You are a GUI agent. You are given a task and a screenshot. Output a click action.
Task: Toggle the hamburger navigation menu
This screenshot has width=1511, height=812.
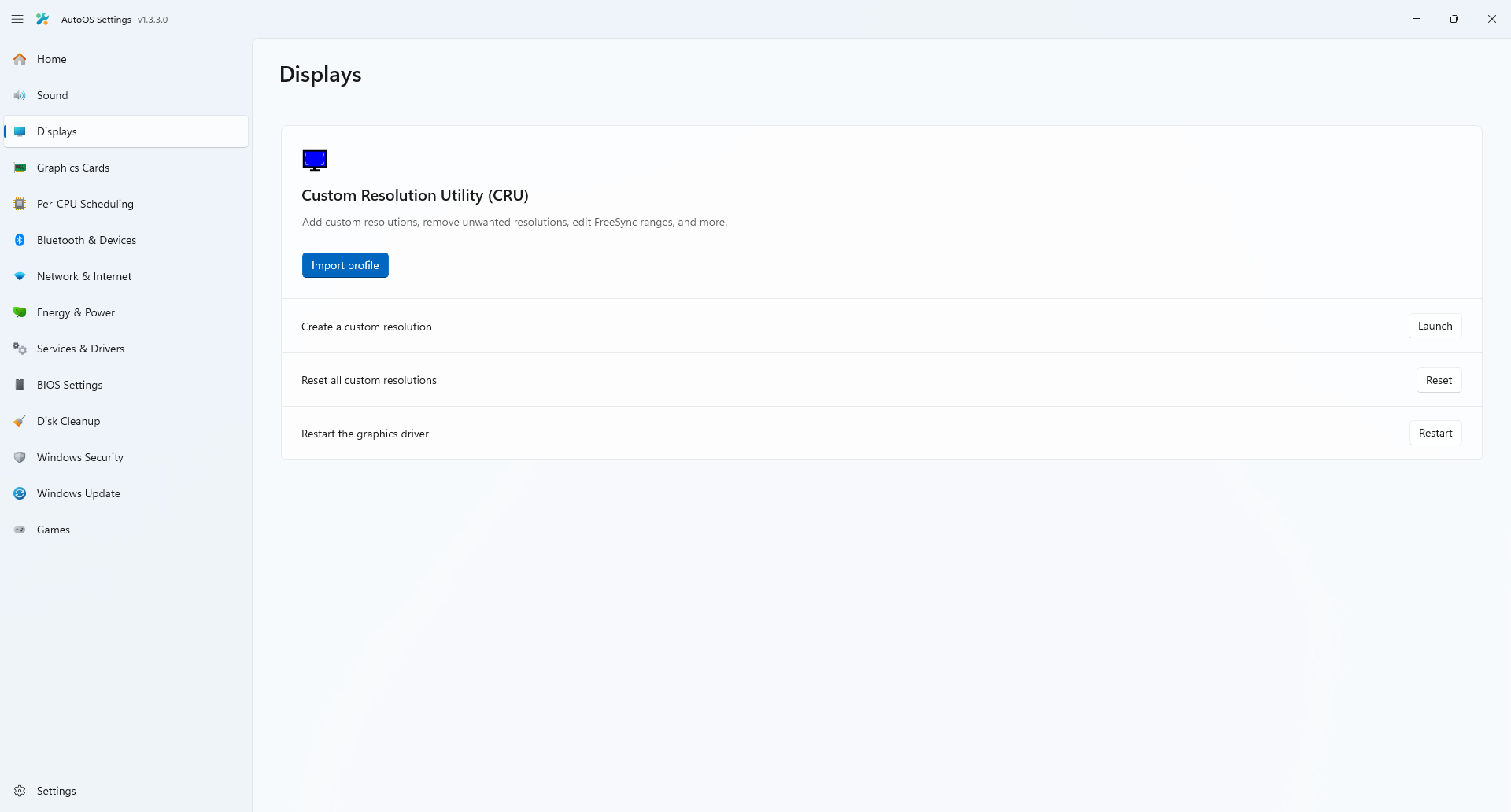(17, 19)
